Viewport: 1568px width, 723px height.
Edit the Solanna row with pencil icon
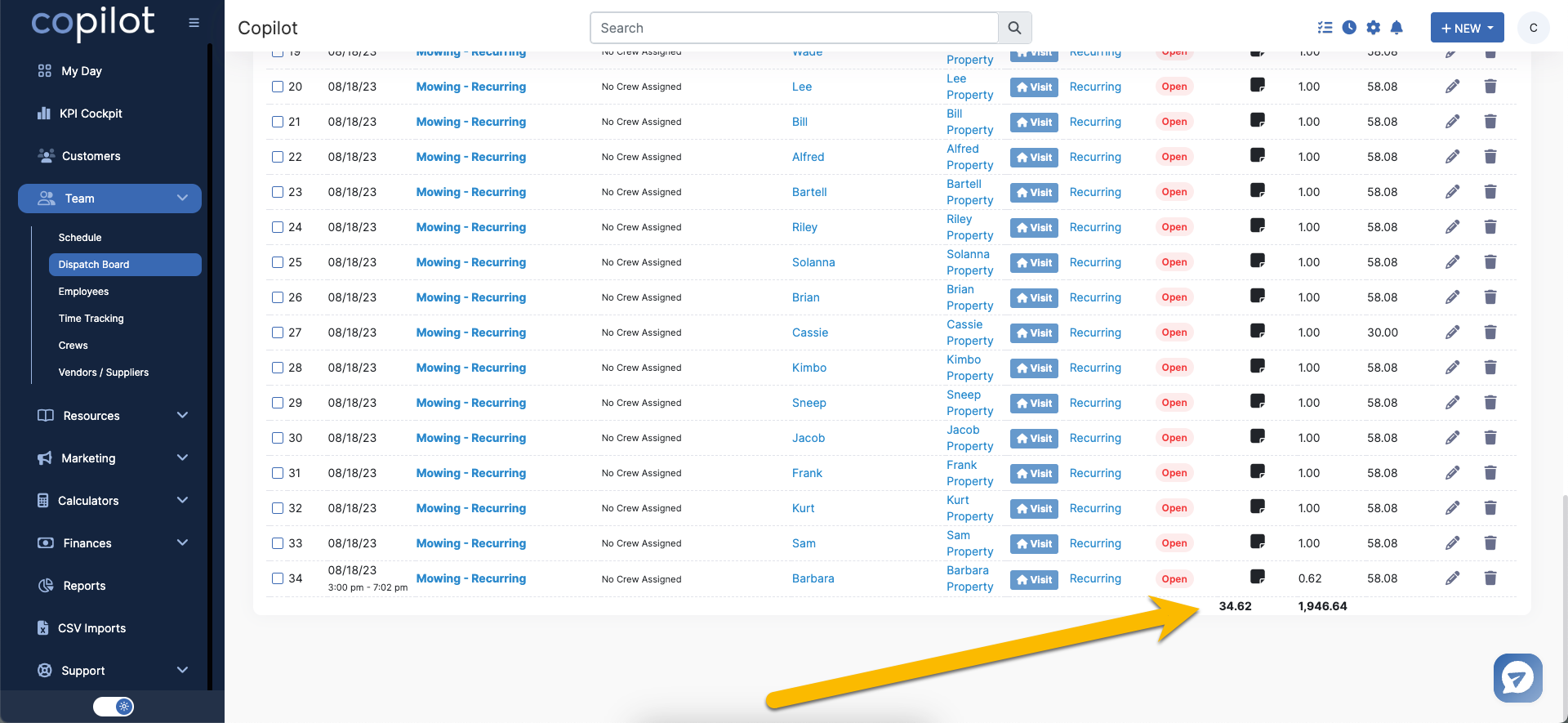click(x=1452, y=262)
